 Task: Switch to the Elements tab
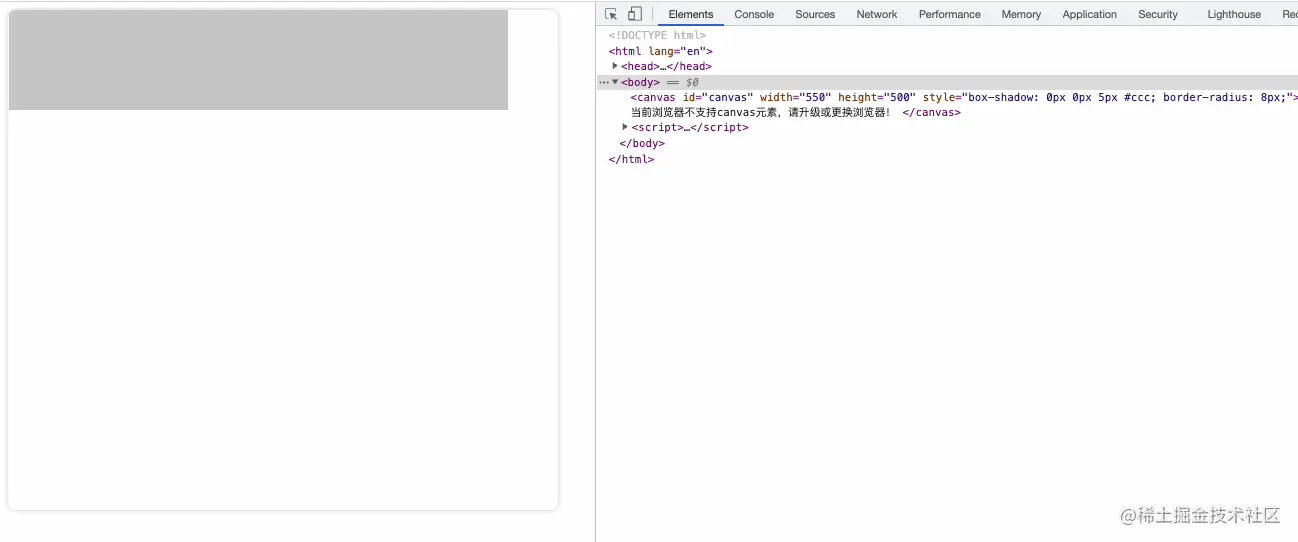(691, 14)
